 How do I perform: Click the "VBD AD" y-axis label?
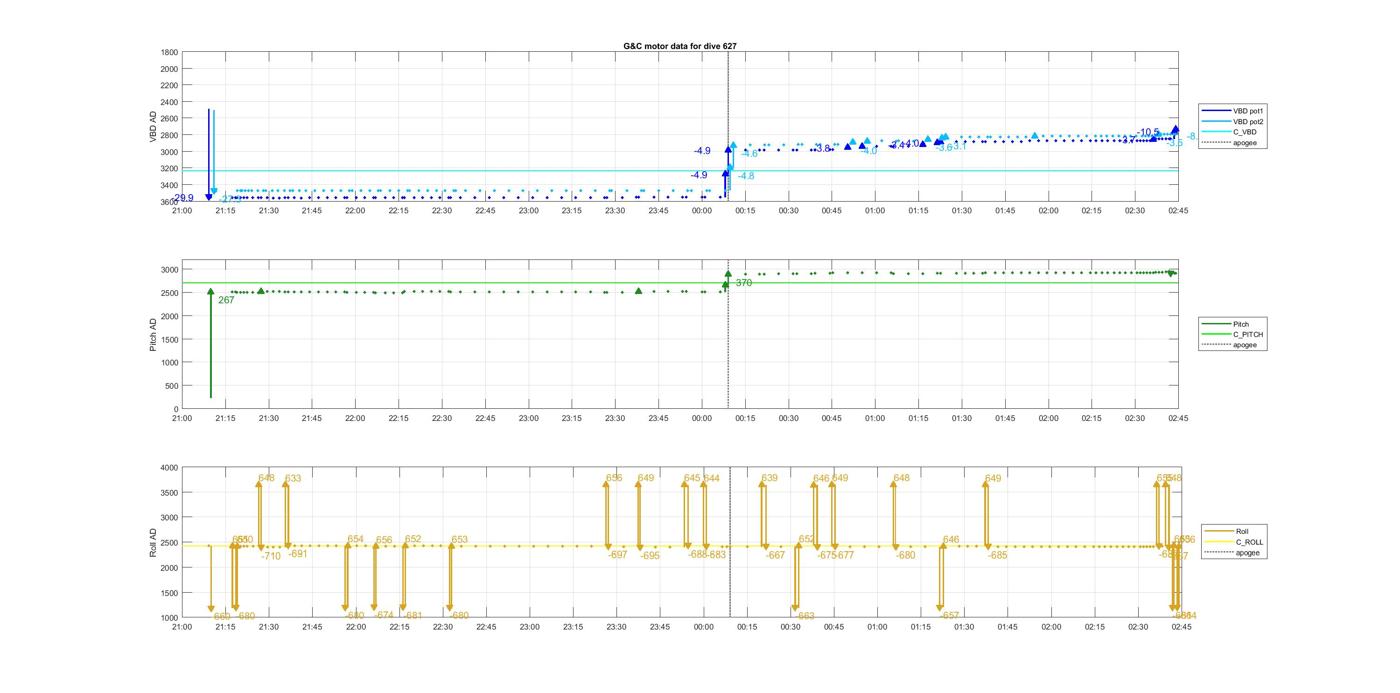tap(154, 127)
